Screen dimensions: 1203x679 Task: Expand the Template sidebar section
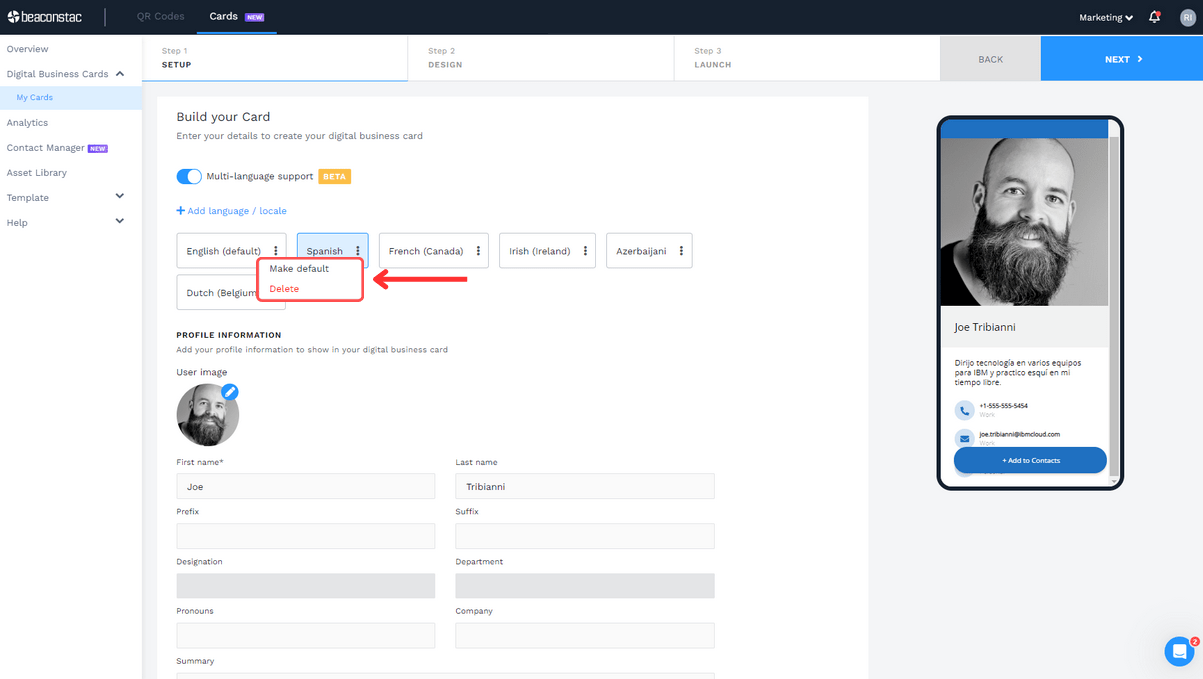pos(120,197)
